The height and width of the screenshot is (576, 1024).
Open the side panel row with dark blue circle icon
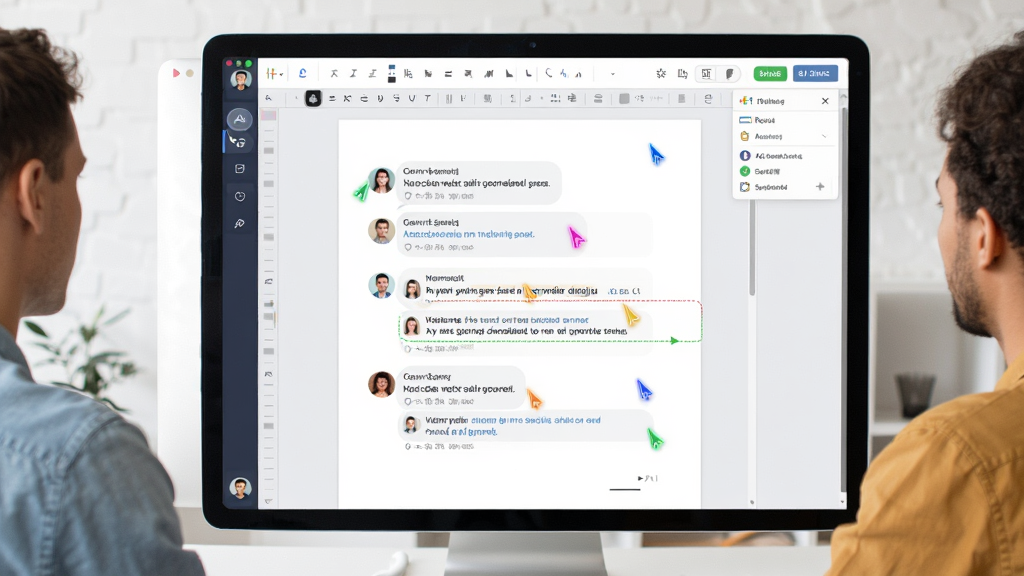click(785, 156)
